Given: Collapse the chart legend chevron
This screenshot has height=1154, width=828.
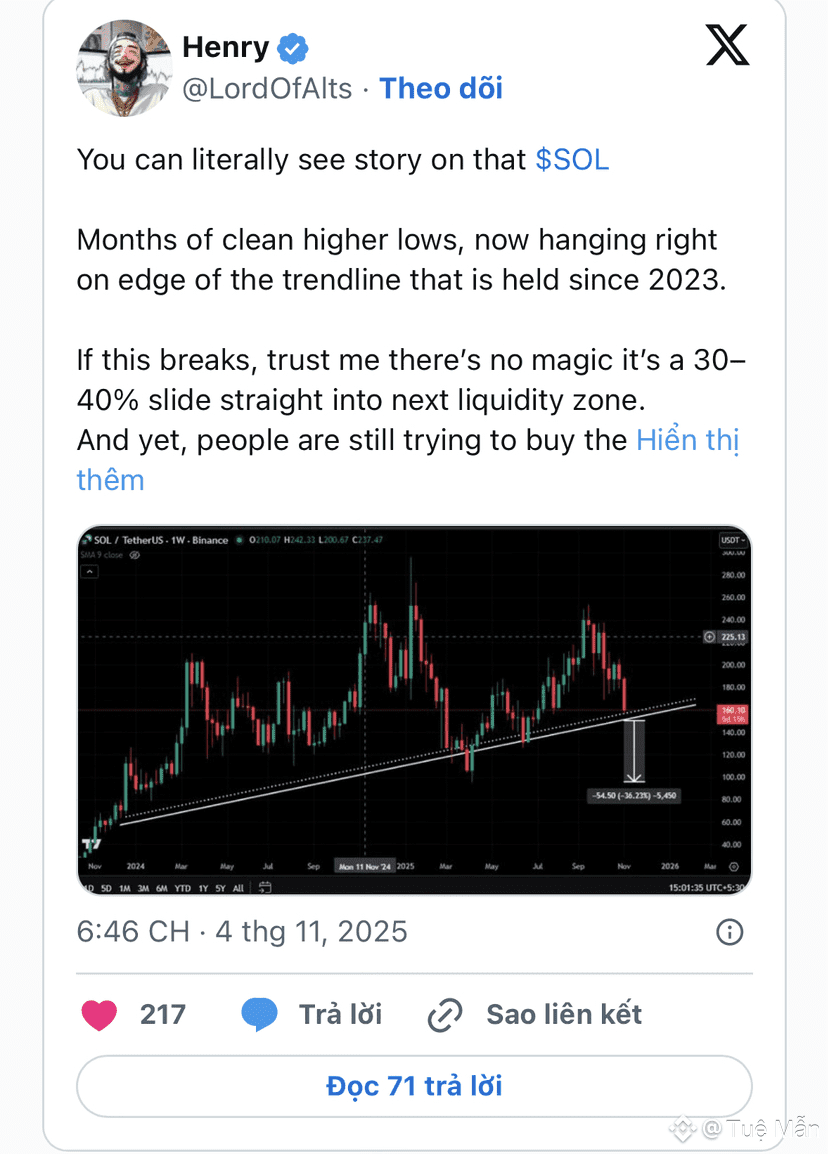Looking at the screenshot, I should click(x=90, y=572).
